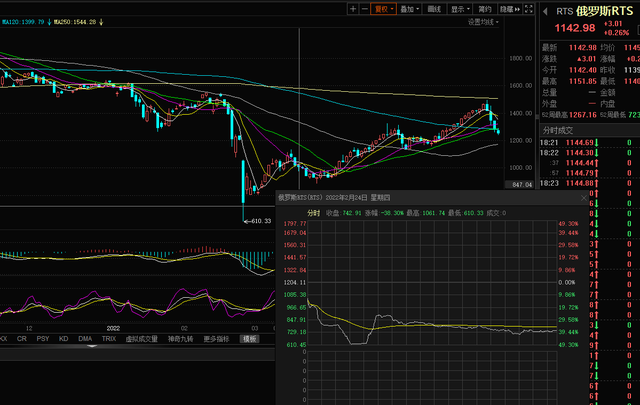
Task: Click 收盘:742.91 in popup header
Action: 344,213
